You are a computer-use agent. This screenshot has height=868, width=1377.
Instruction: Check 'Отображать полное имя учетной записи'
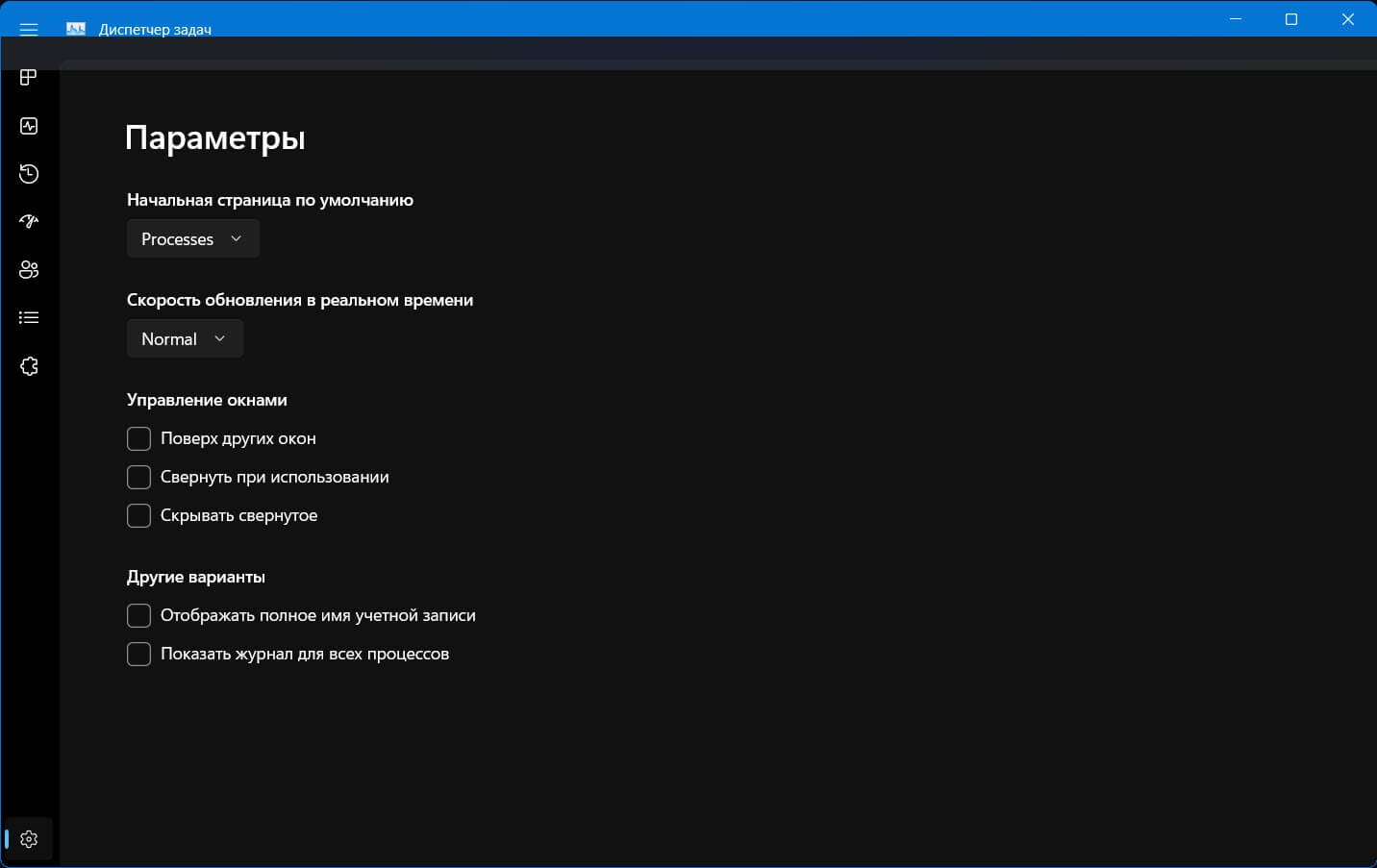pos(139,615)
